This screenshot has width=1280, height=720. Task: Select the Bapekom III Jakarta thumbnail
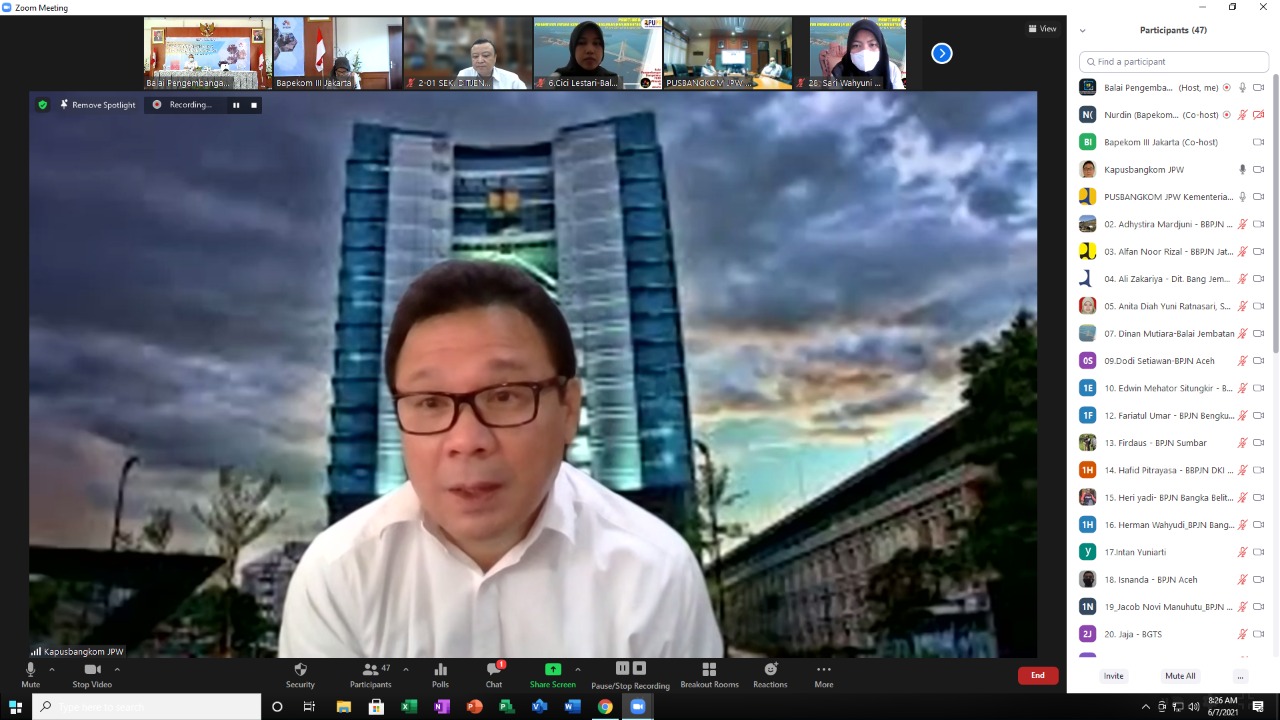338,53
